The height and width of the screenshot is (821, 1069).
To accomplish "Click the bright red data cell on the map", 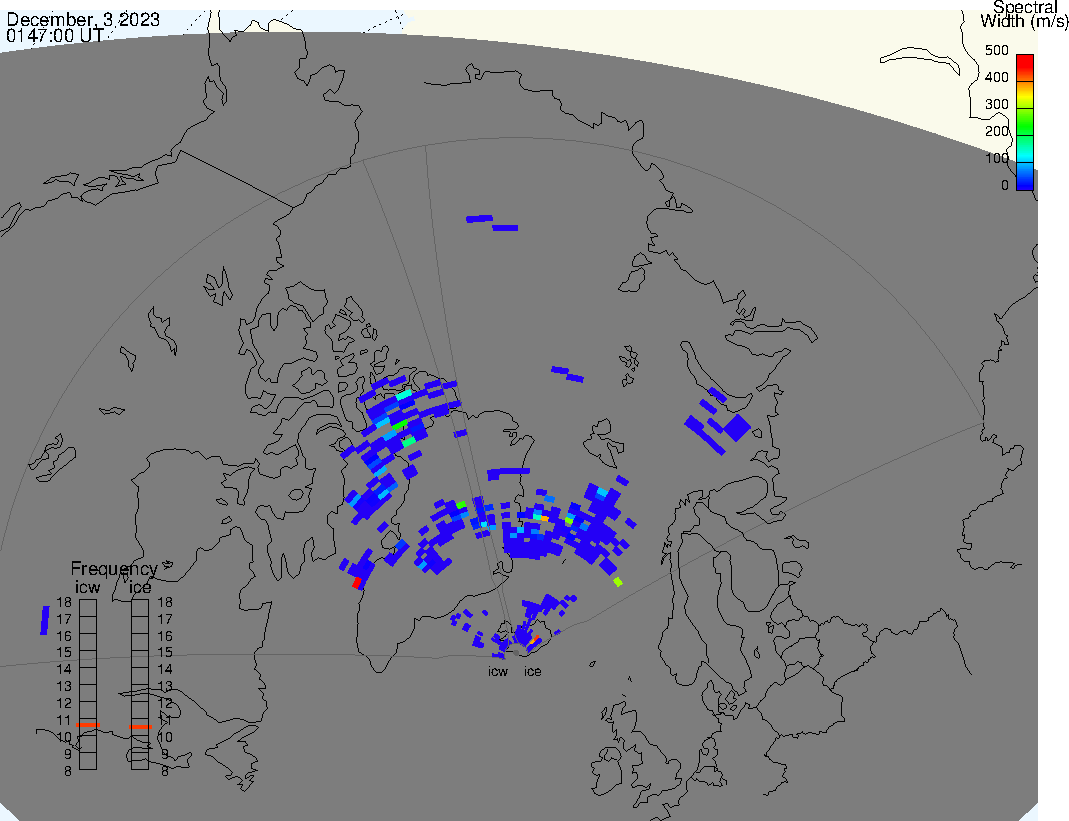I will (x=357, y=582).
